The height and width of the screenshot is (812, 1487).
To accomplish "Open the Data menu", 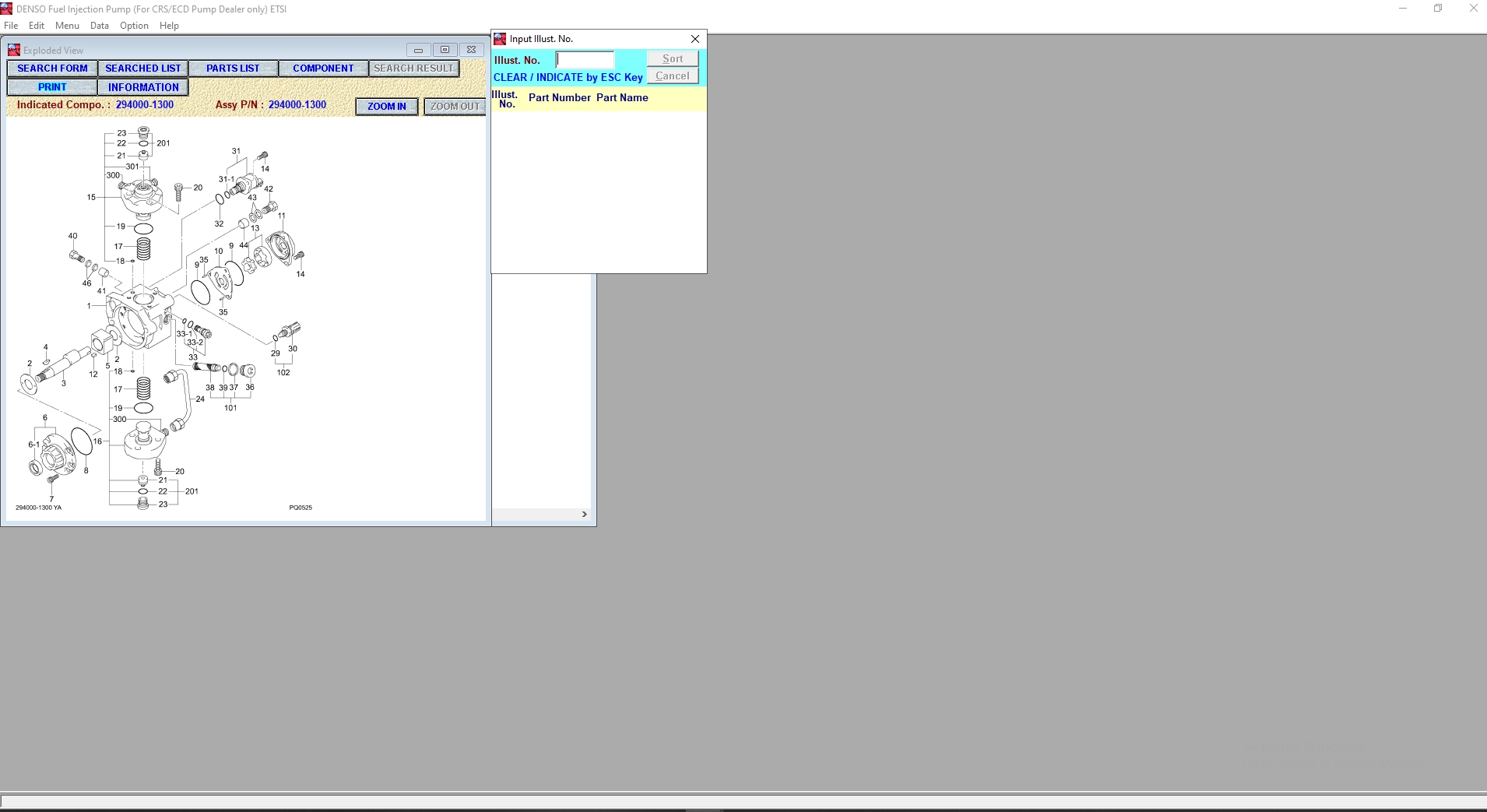I will point(100,26).
